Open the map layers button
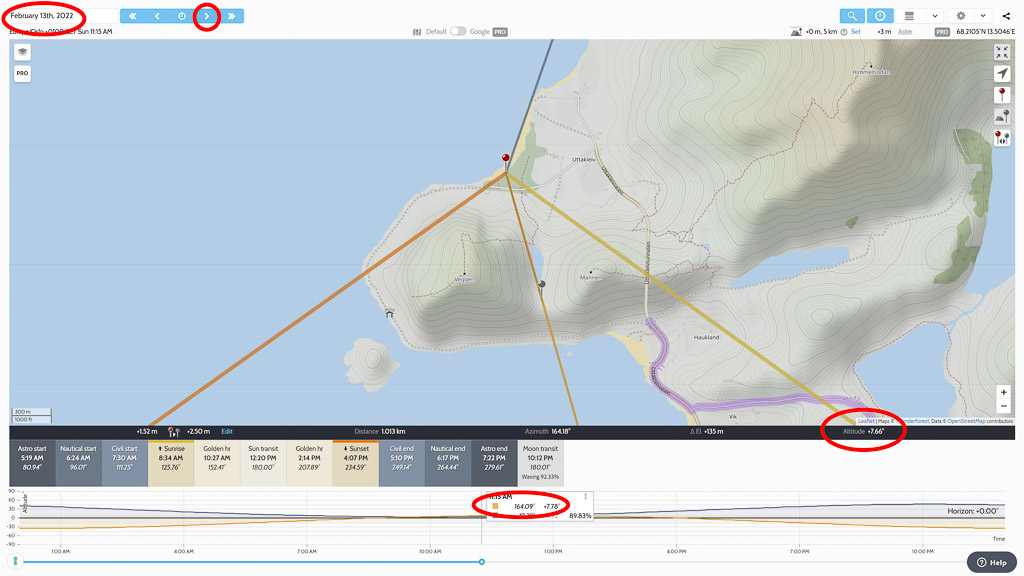Viewport: 1024px width, 576px height. point(22,52)
